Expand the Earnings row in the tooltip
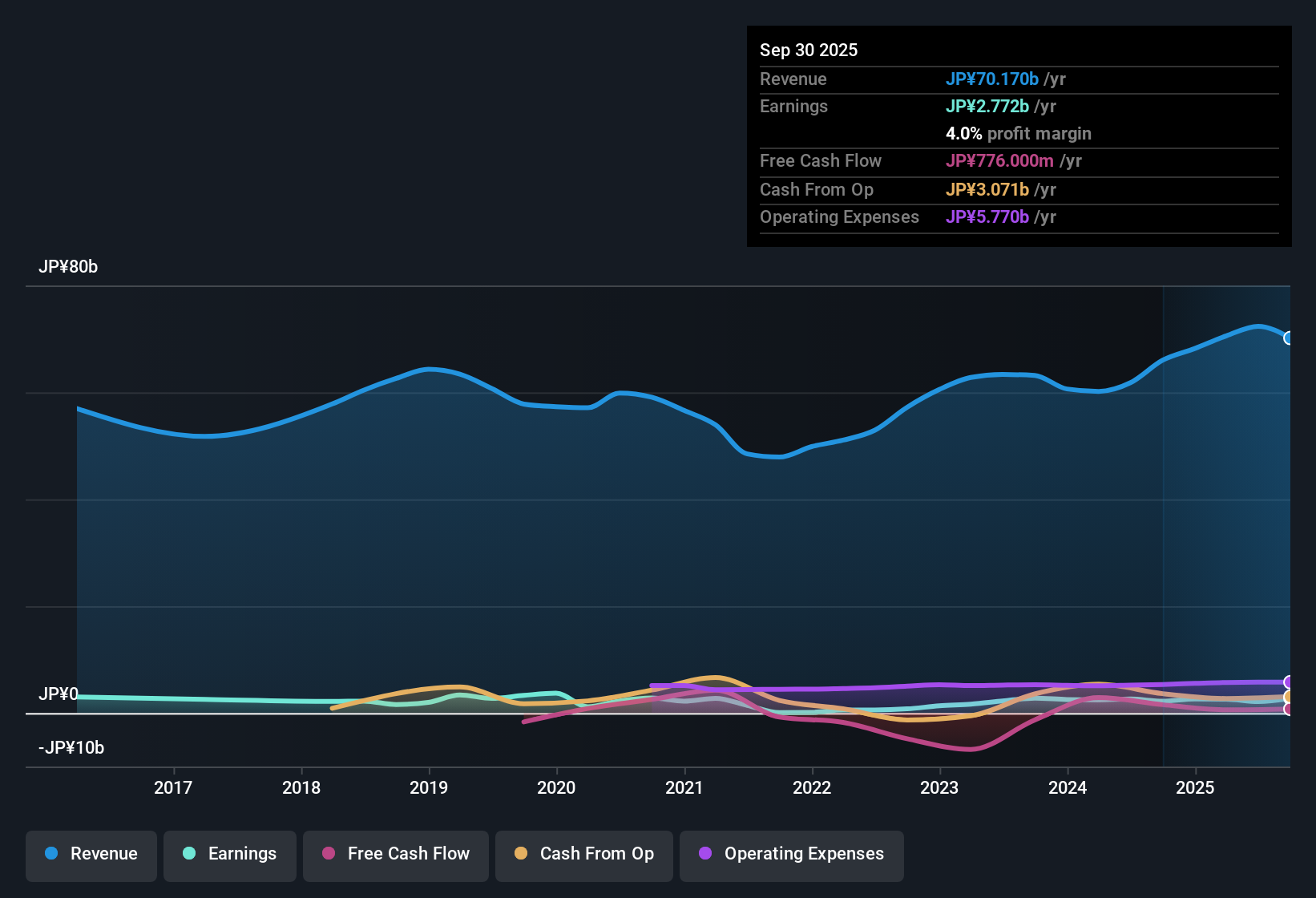Screen dimensions: 1316x898 [x=793, y=106]
